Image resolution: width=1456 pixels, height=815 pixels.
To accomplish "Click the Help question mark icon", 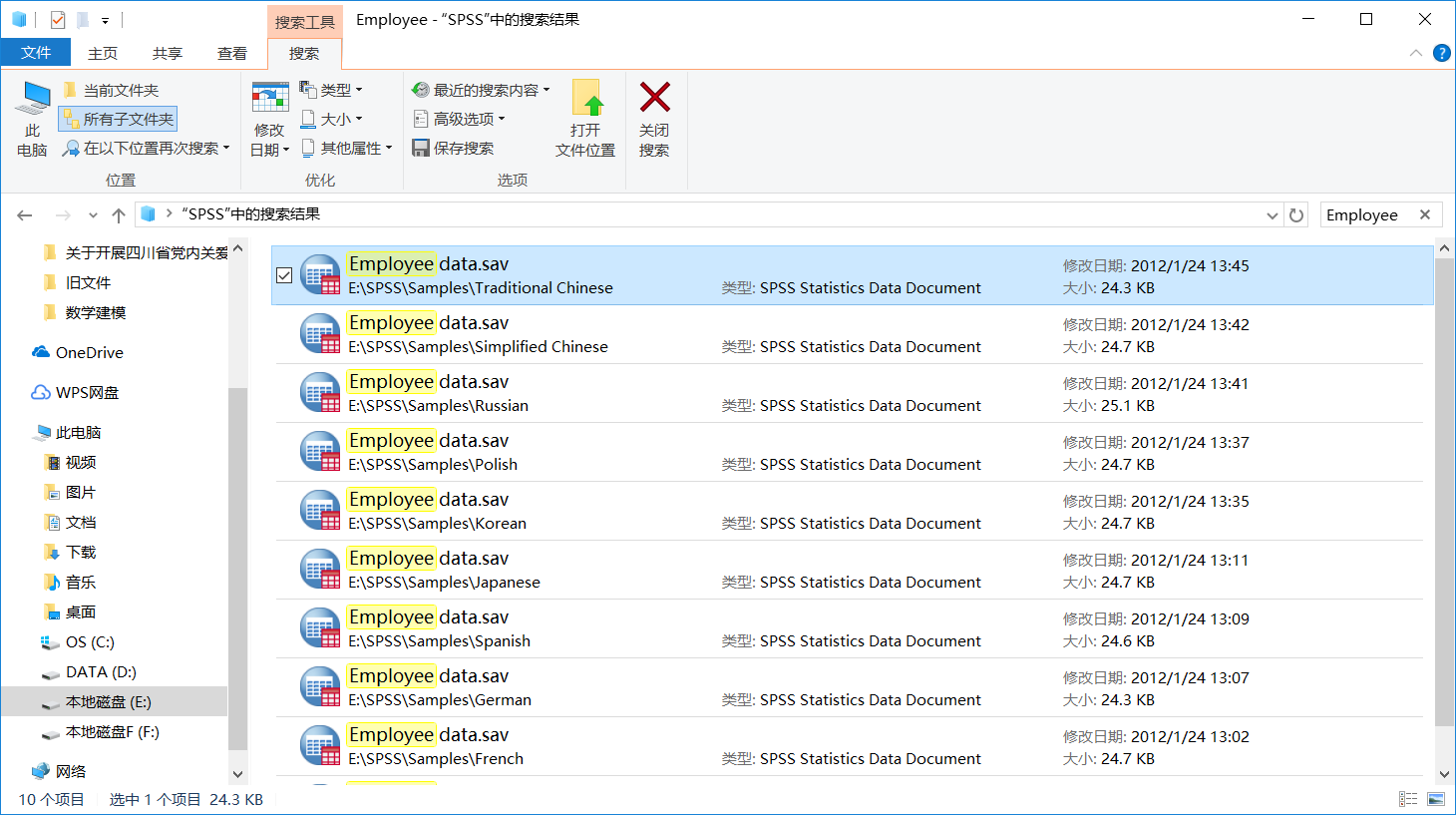I will (x=1442, y=53).
